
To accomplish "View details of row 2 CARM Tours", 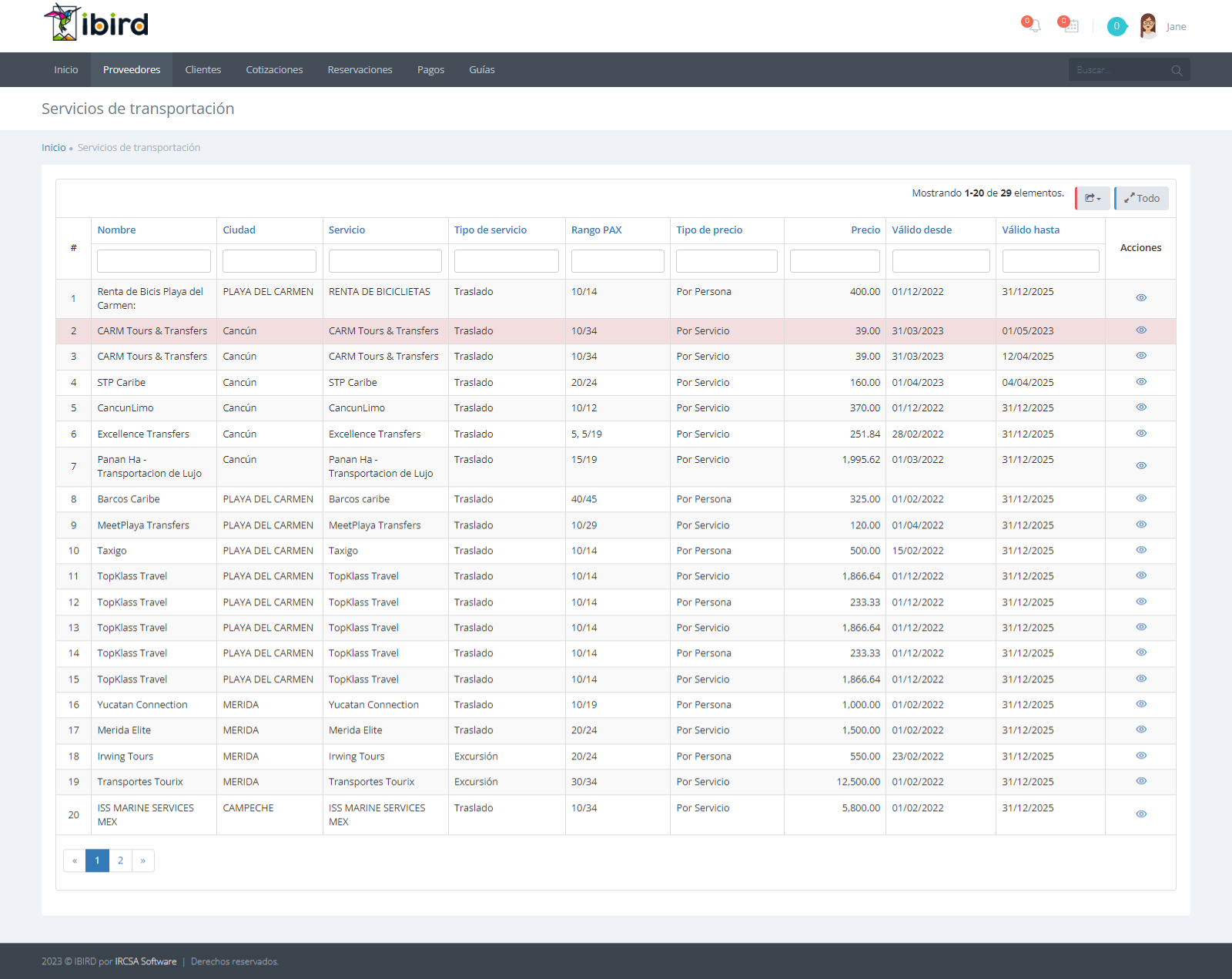I will (1141, 330).
